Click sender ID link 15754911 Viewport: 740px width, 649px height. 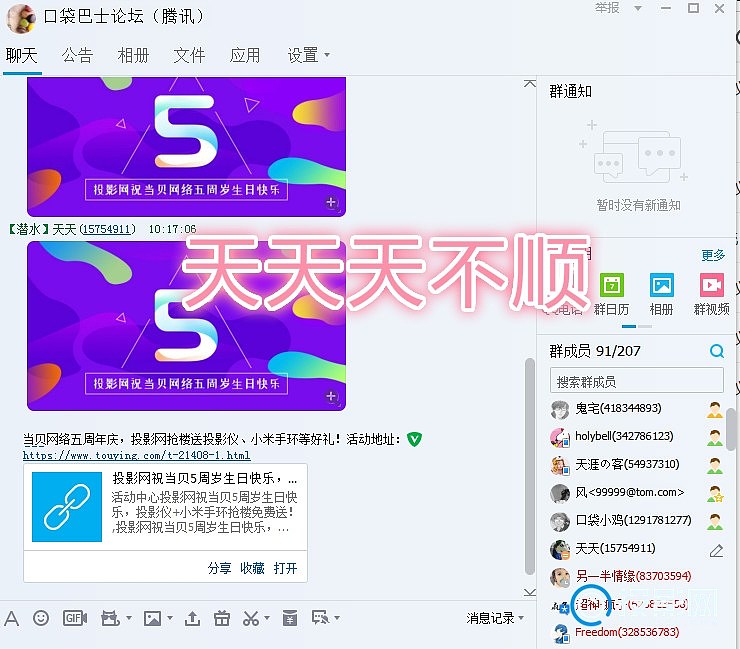coord(107,229)
